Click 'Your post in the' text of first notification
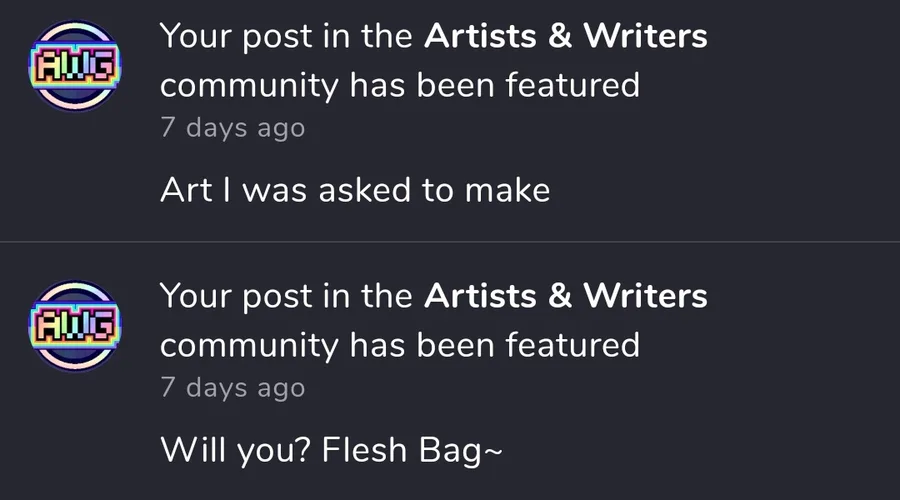Viewport: 900px width, 500px height. point(286,37)
